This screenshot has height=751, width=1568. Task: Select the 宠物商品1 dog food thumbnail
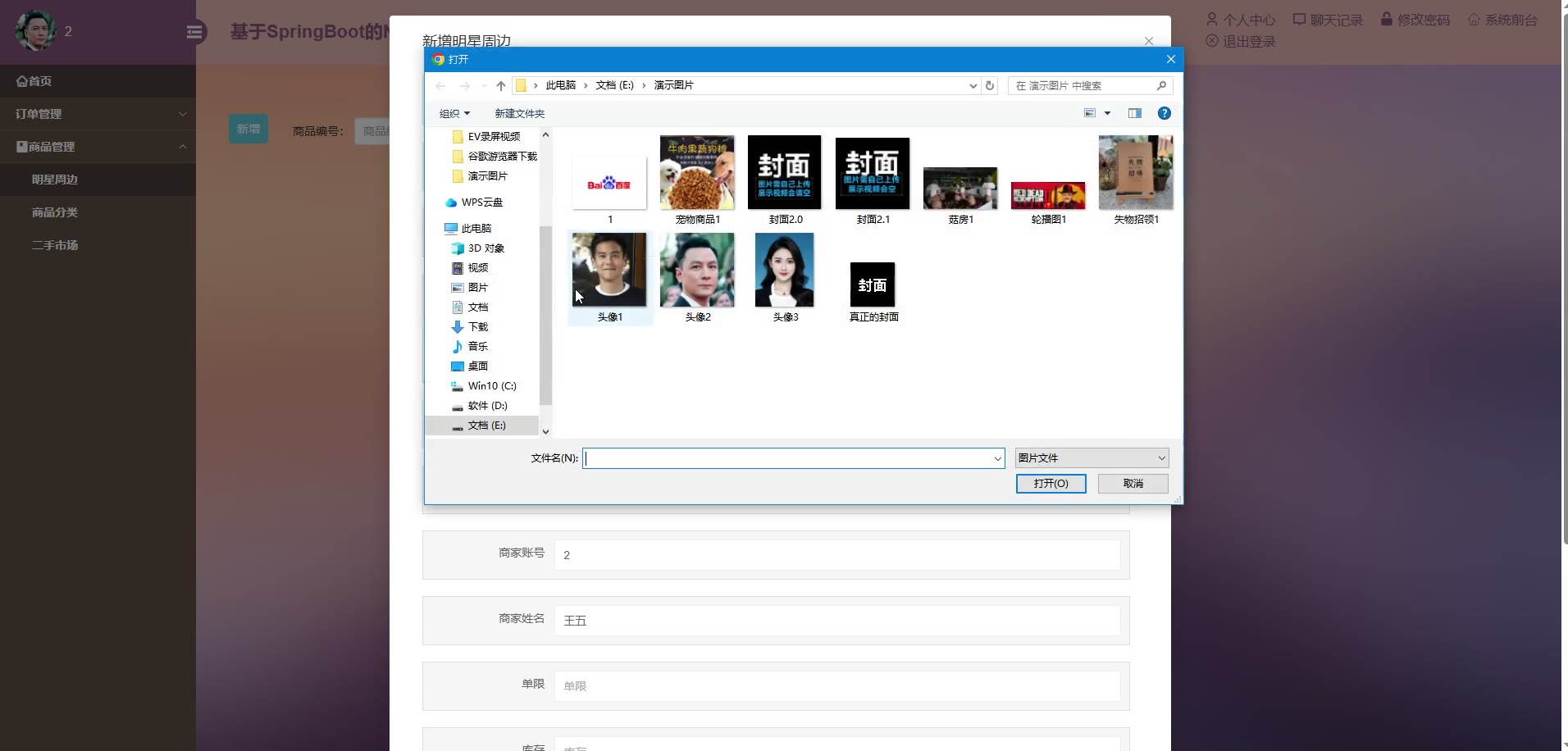(697, 173)
